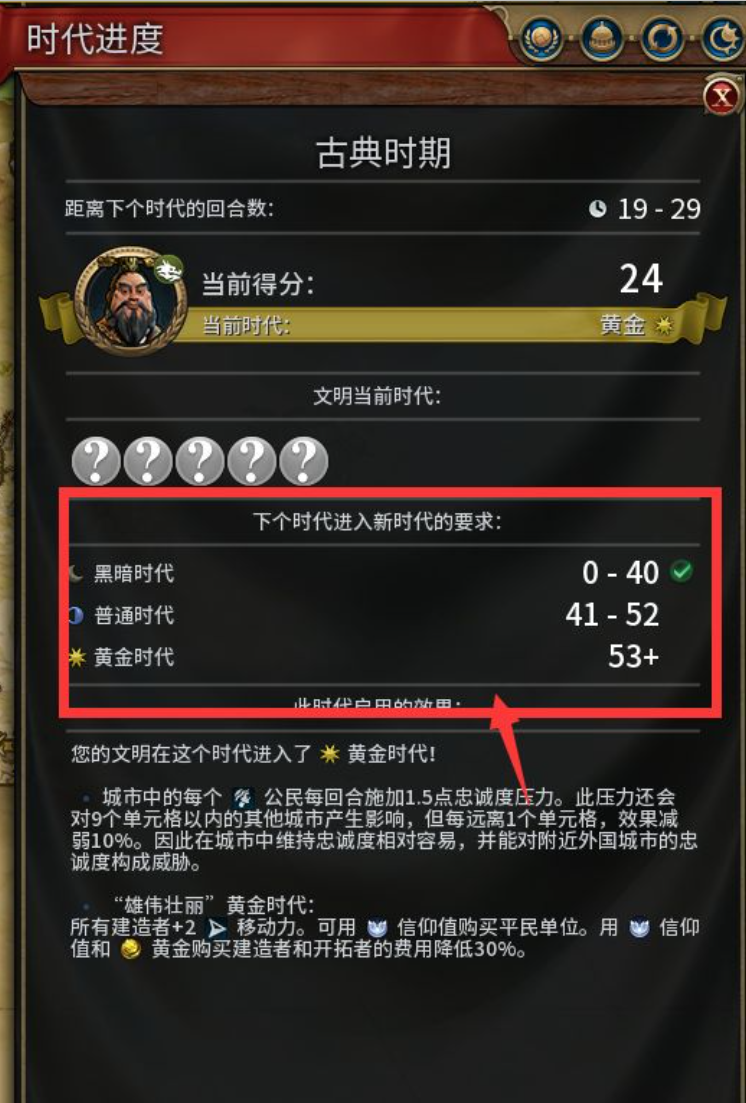This screenshot has width=746, height=1103.
Task: Click the movement arrow icon before 移动力
Action: tap(217, 929)
